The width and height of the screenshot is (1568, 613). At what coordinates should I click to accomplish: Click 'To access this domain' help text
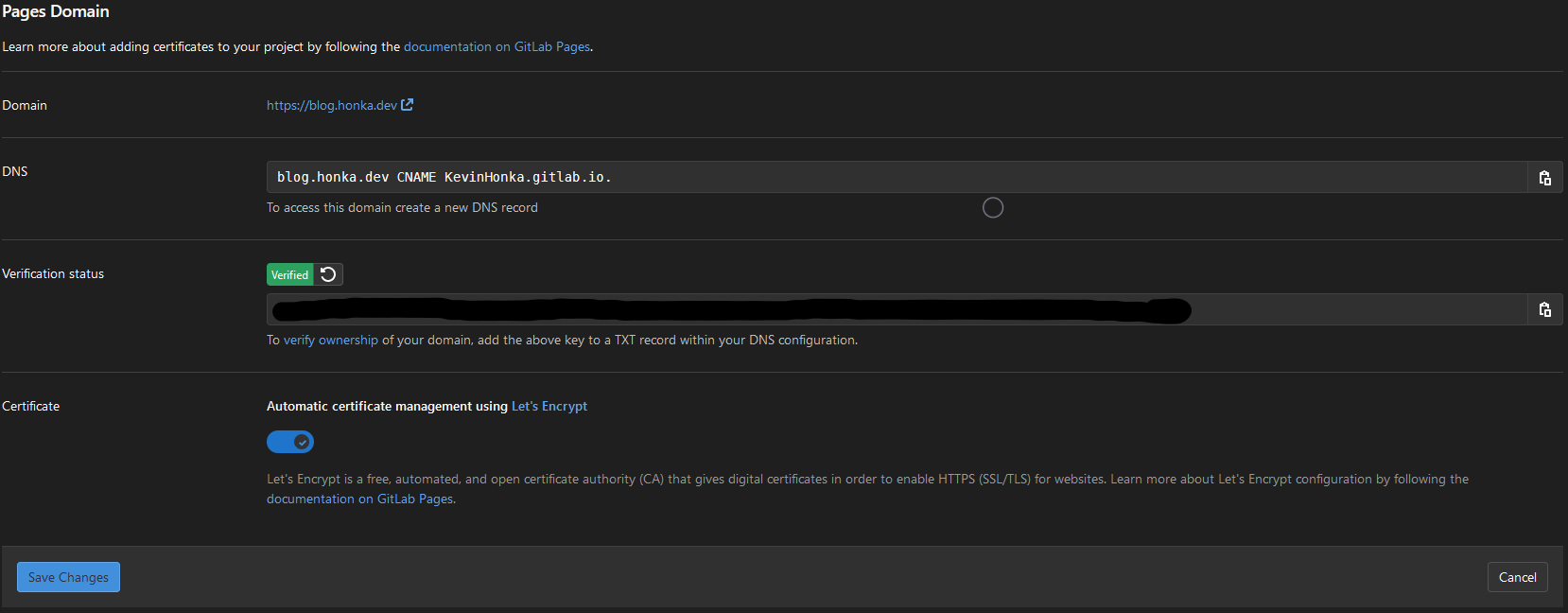[402, 207]
